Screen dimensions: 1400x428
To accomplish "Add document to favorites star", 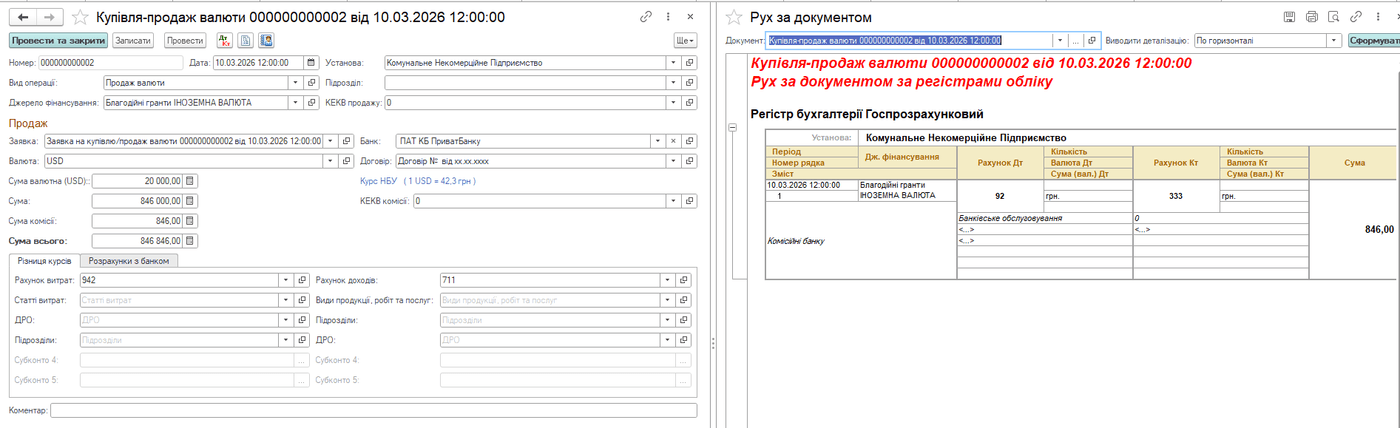I will tap(82, 17).
